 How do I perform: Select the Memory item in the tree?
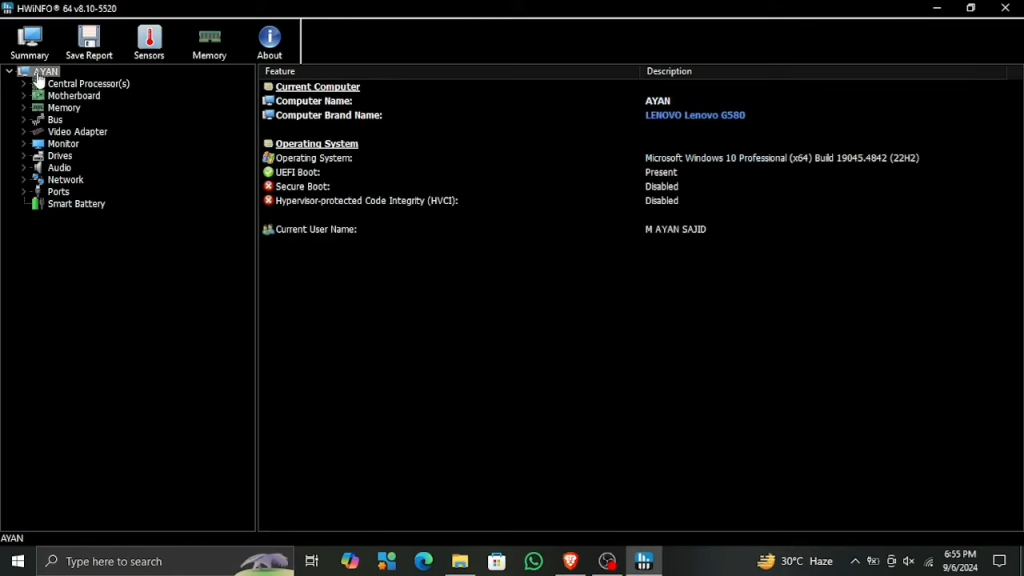click(x=64, y=108)
